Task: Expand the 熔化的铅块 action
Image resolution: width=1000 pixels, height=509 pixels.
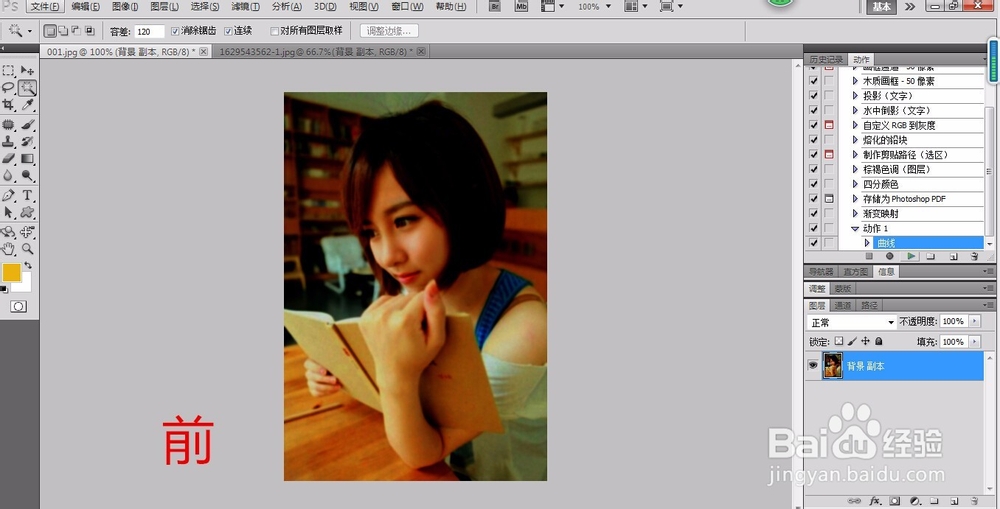Action: point(855,140)
